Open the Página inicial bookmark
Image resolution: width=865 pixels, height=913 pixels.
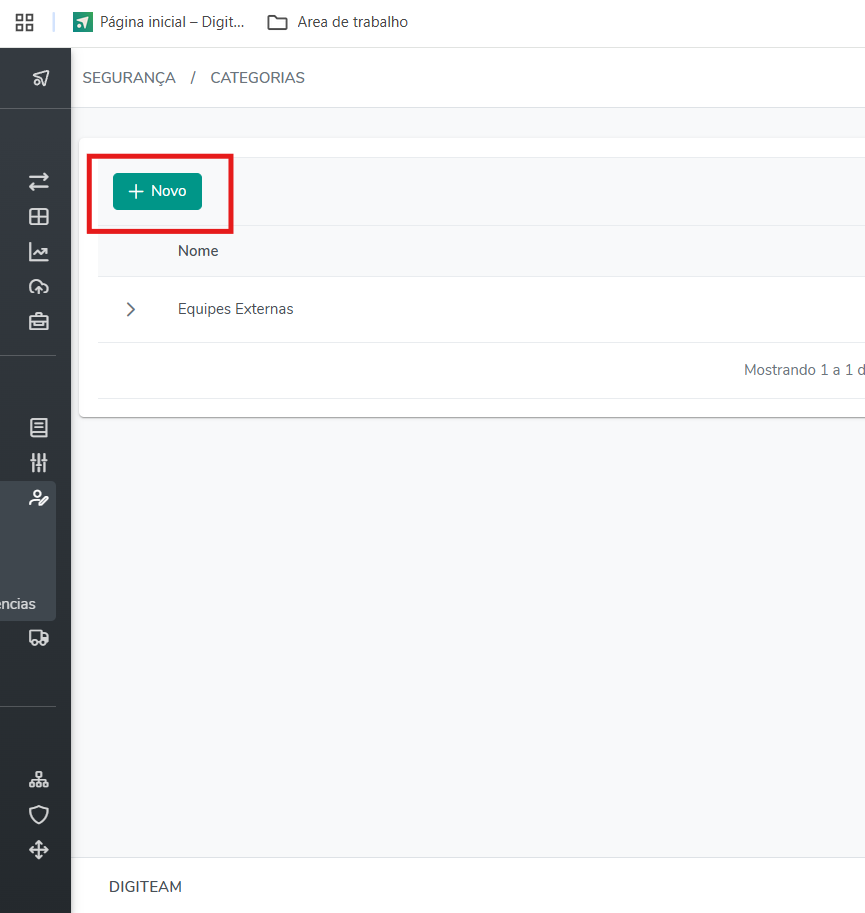[x=159, y=22]
